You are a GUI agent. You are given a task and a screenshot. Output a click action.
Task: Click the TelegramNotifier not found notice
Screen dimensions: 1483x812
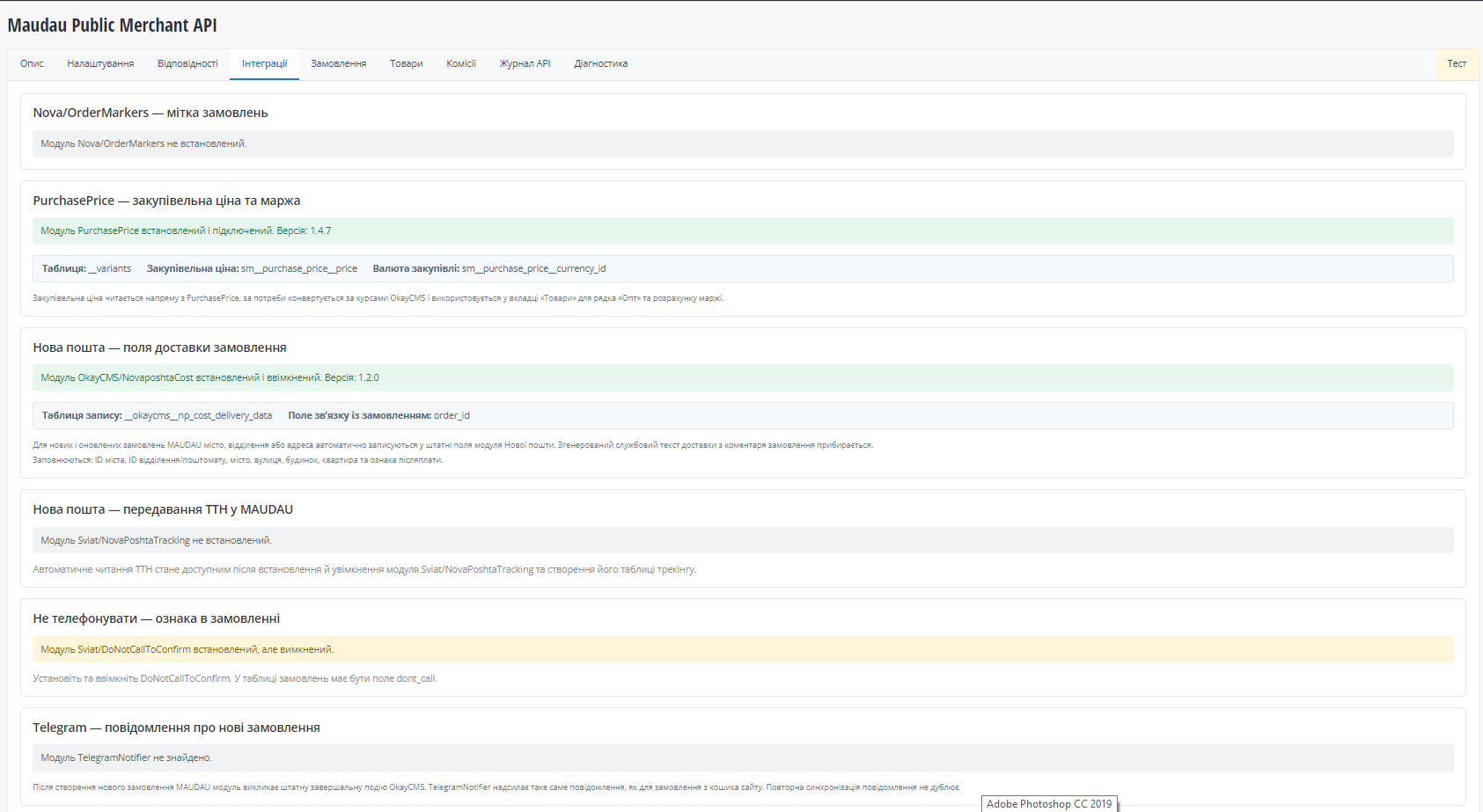click(743, 757)
